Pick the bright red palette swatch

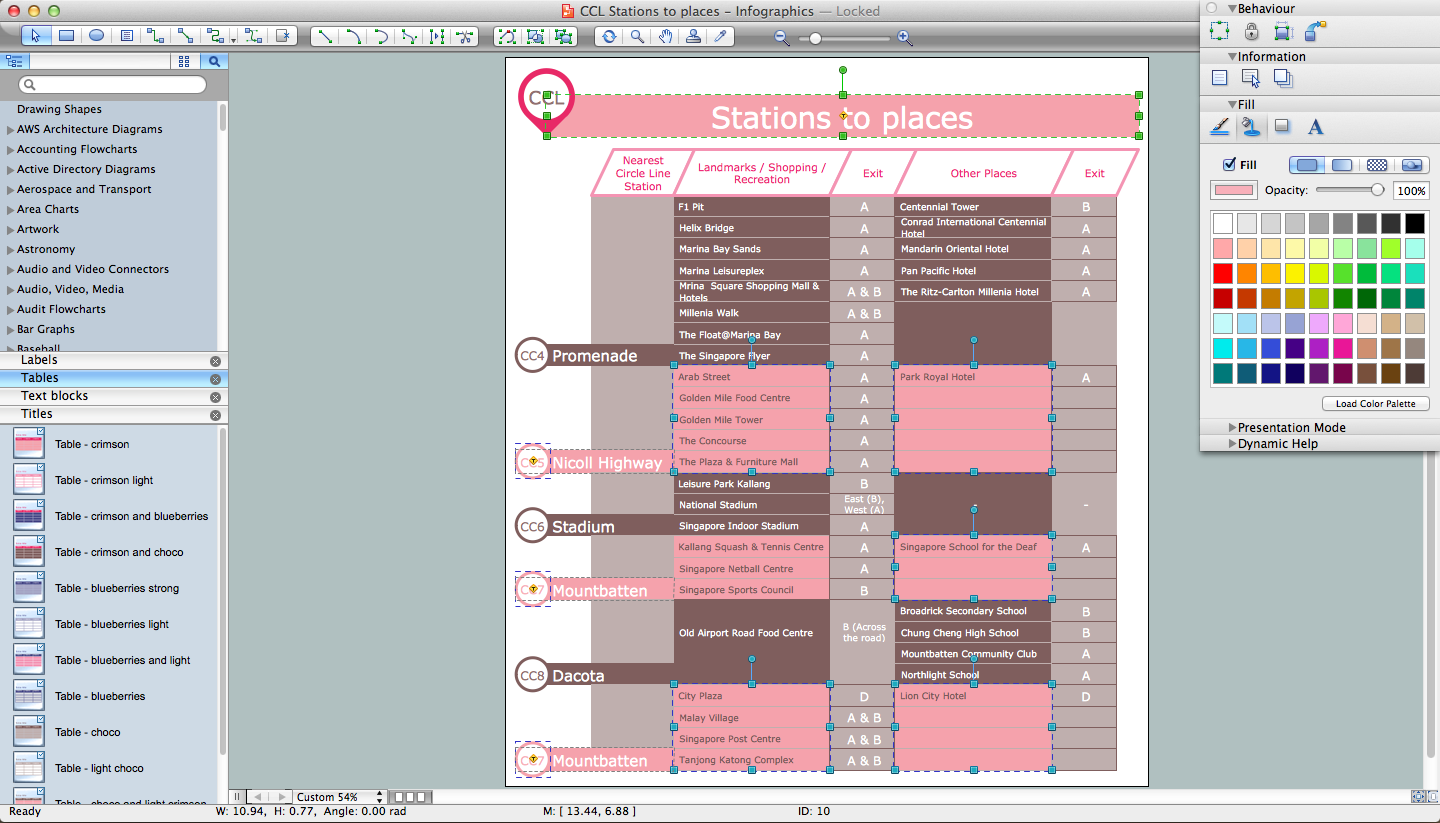click(x=1222, y=273)
